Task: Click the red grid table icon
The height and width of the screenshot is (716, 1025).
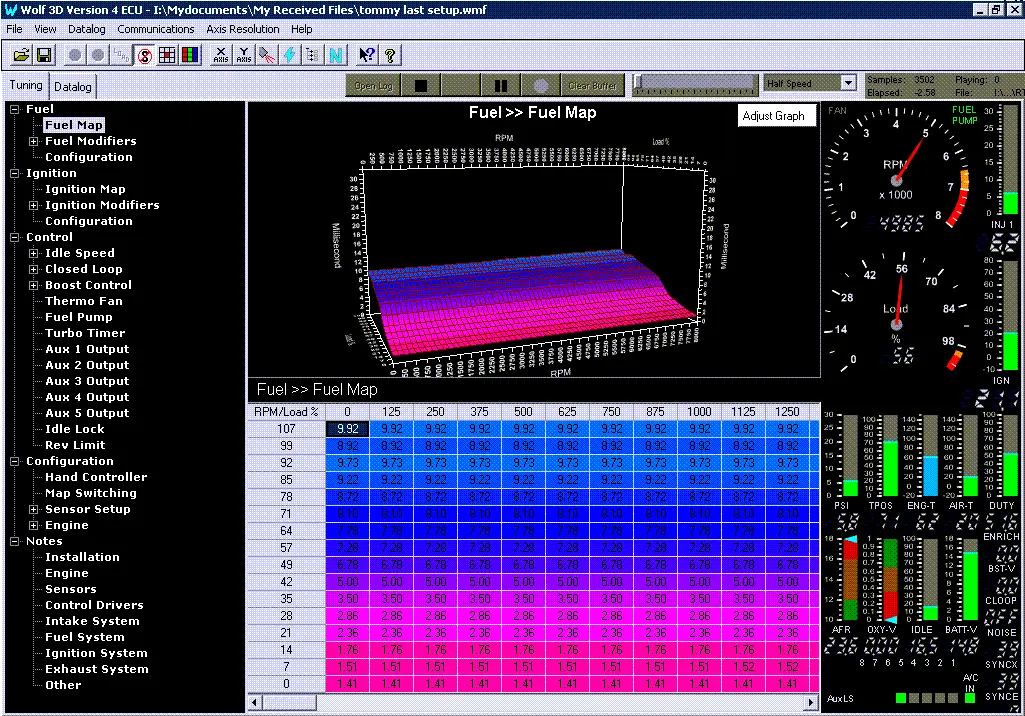Action: (166, 55)
